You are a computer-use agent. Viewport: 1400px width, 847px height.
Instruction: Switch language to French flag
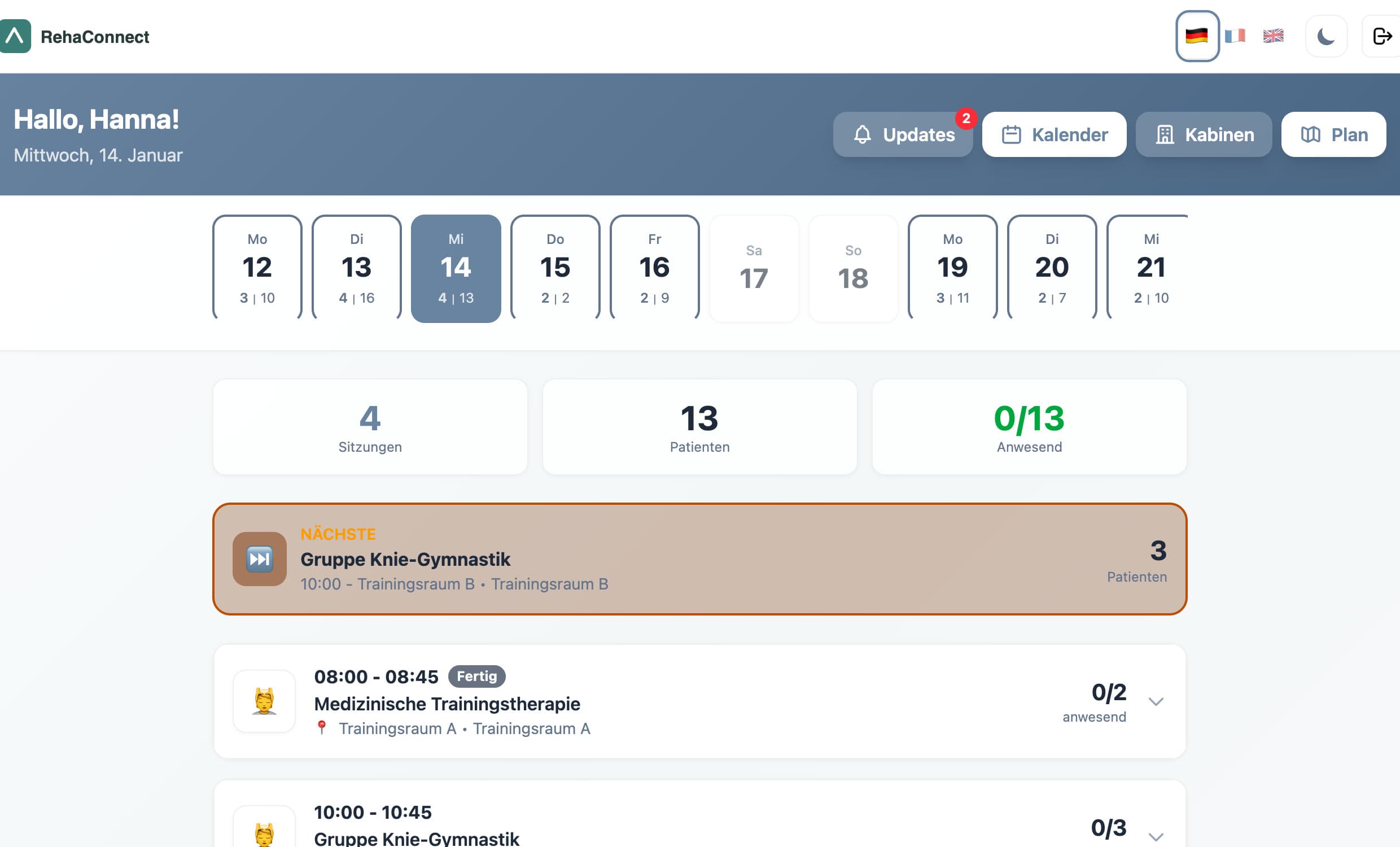(x=1235, y=36)
